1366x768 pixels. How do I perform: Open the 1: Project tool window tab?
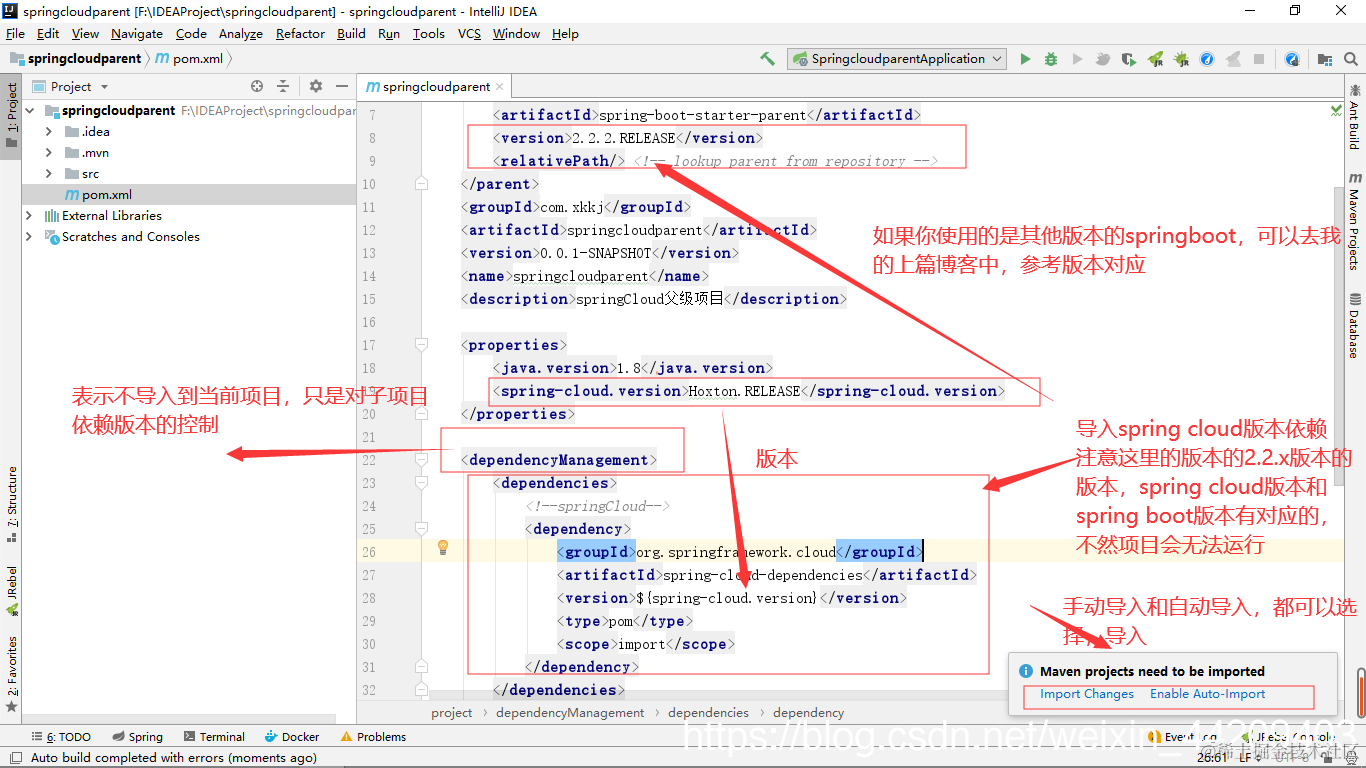click(x=11, y=115)
